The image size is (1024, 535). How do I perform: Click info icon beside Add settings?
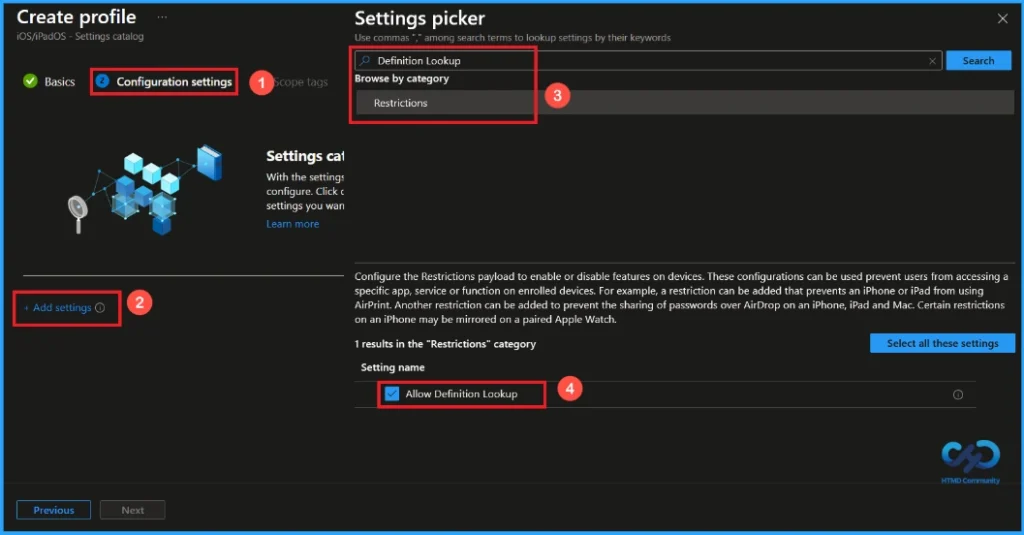click(x=100, y=308)
